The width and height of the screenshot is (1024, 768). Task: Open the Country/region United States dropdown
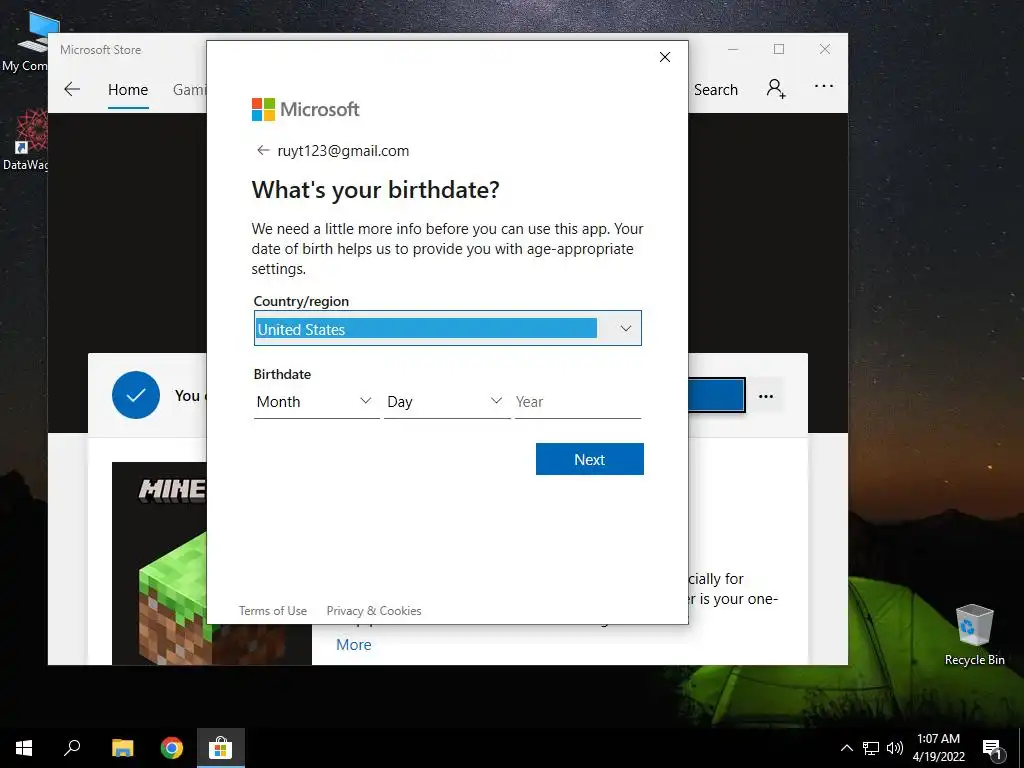click(x=447, y=328)
